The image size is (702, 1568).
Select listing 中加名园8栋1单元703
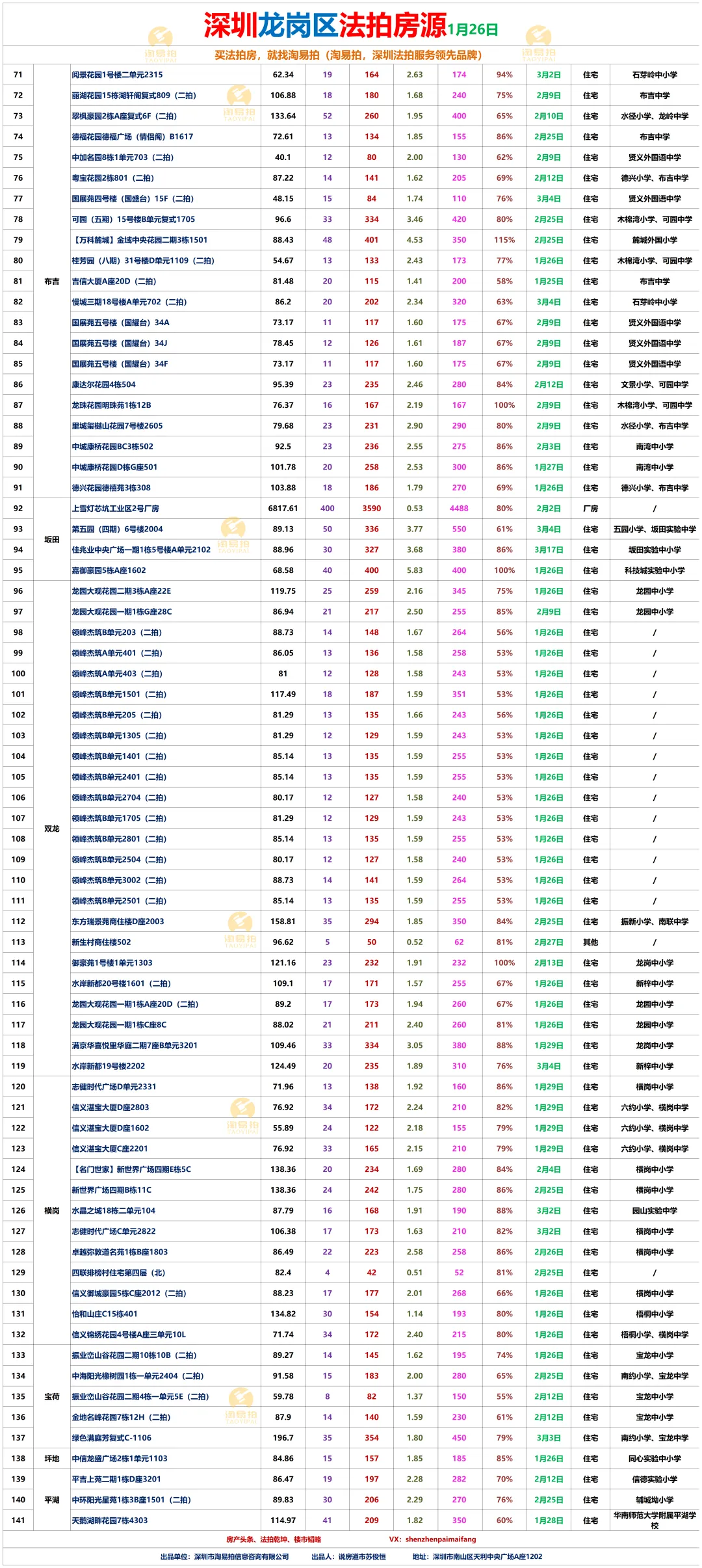[122, 157]
